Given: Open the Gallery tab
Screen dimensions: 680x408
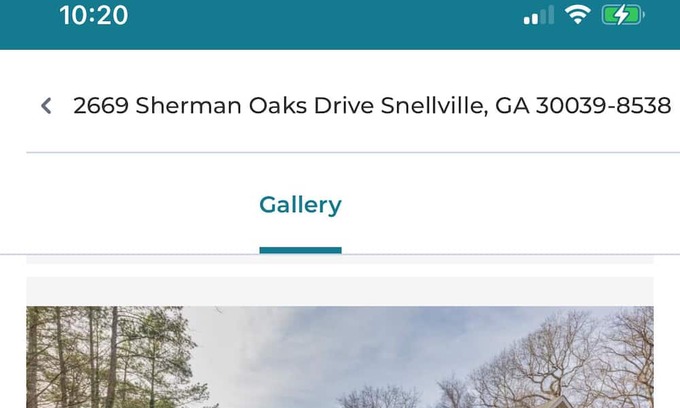Looking at the screenshot, I should tap(300, 205).
